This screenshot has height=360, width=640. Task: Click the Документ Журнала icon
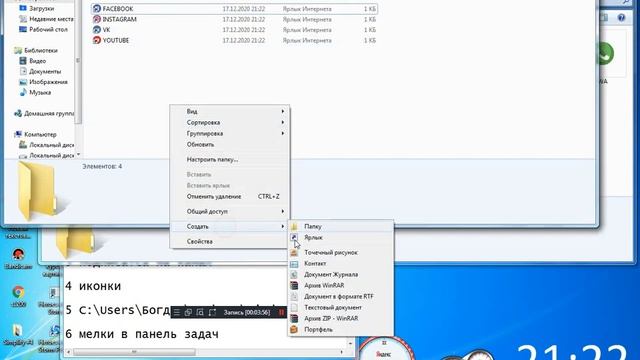294,275
